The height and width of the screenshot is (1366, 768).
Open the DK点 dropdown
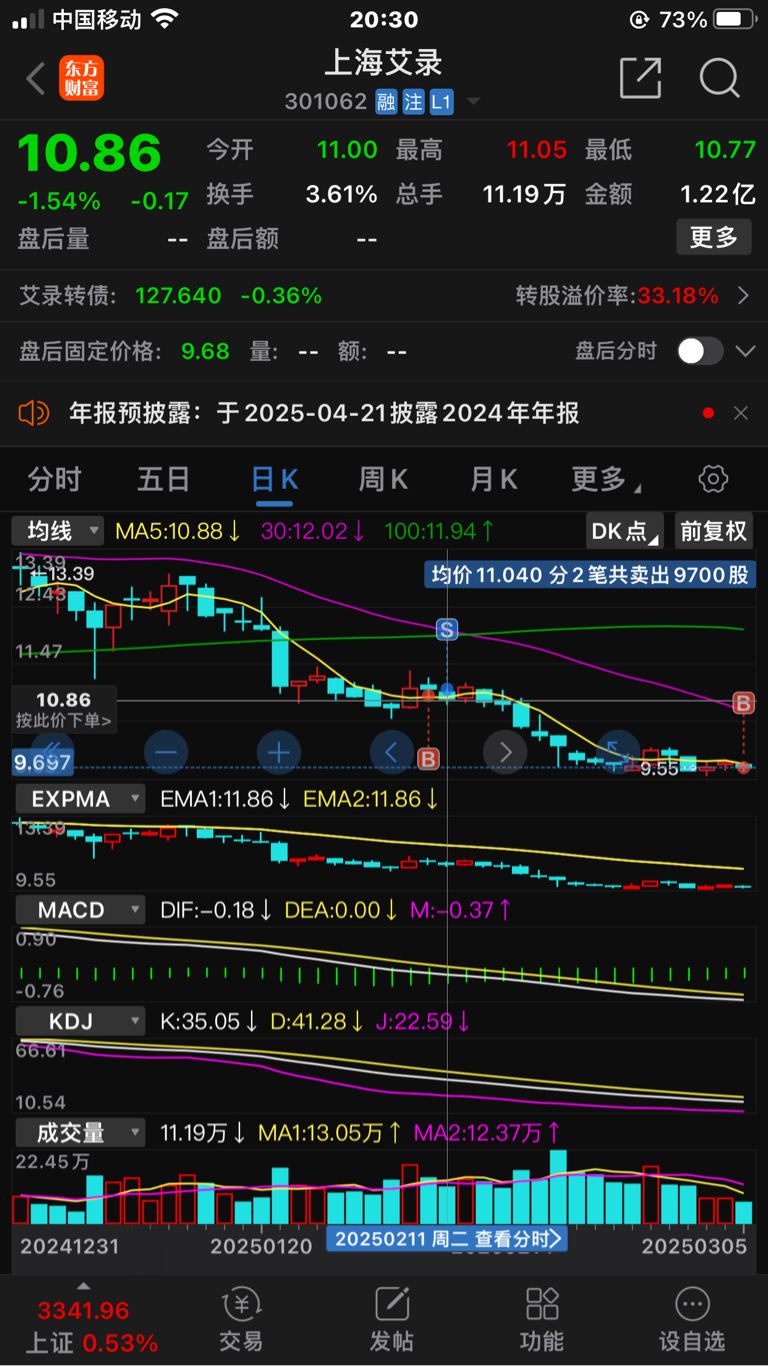[626, 531]
